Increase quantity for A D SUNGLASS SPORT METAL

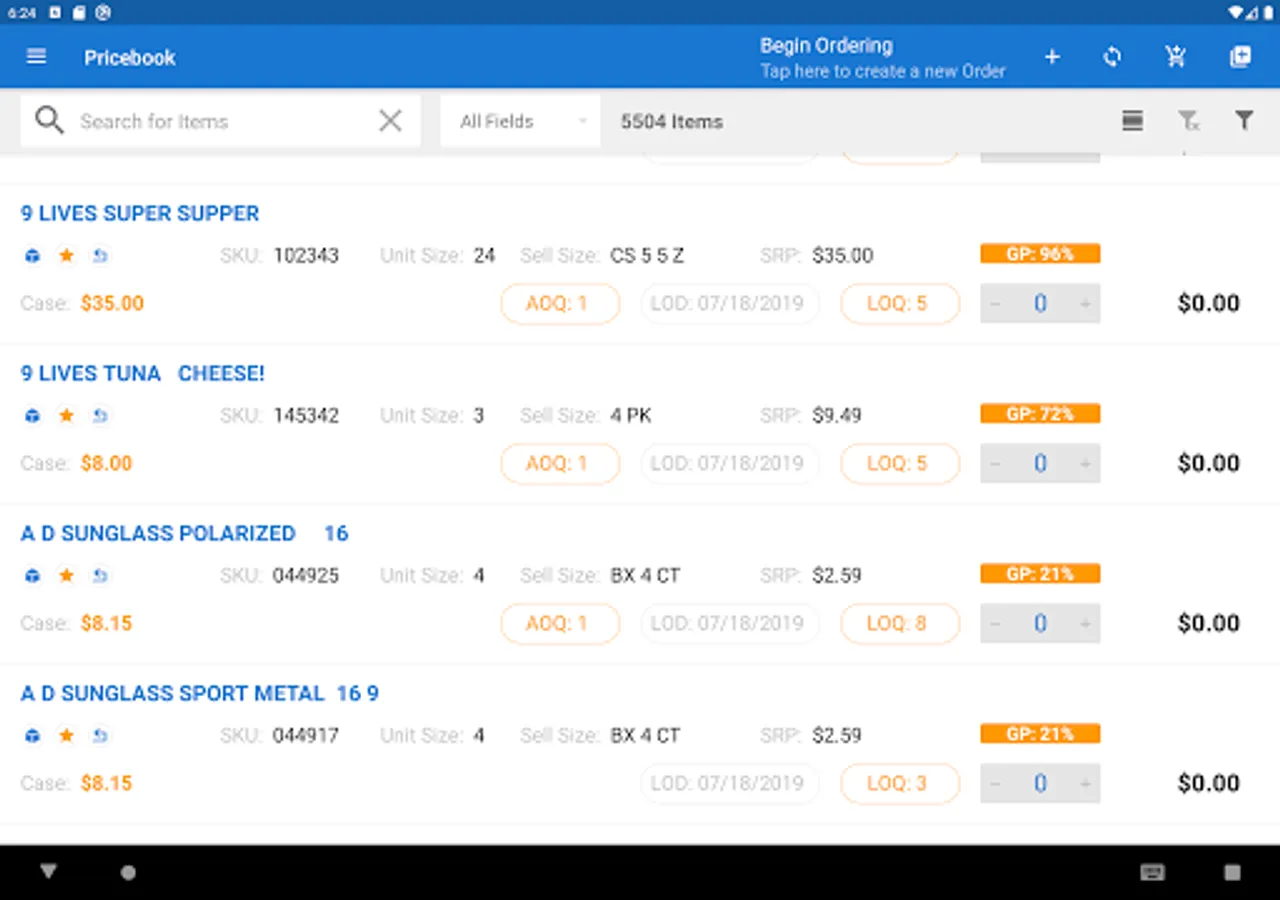1084,783
